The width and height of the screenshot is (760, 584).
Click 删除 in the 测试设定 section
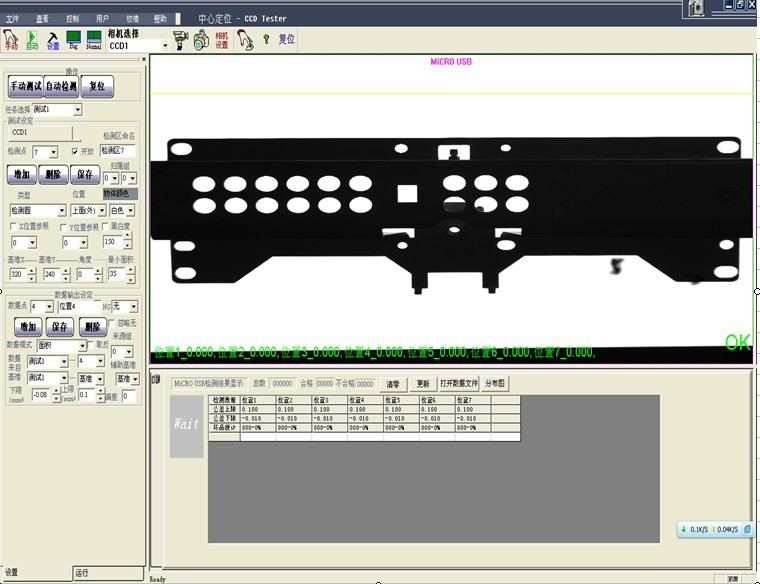(53, 174)
